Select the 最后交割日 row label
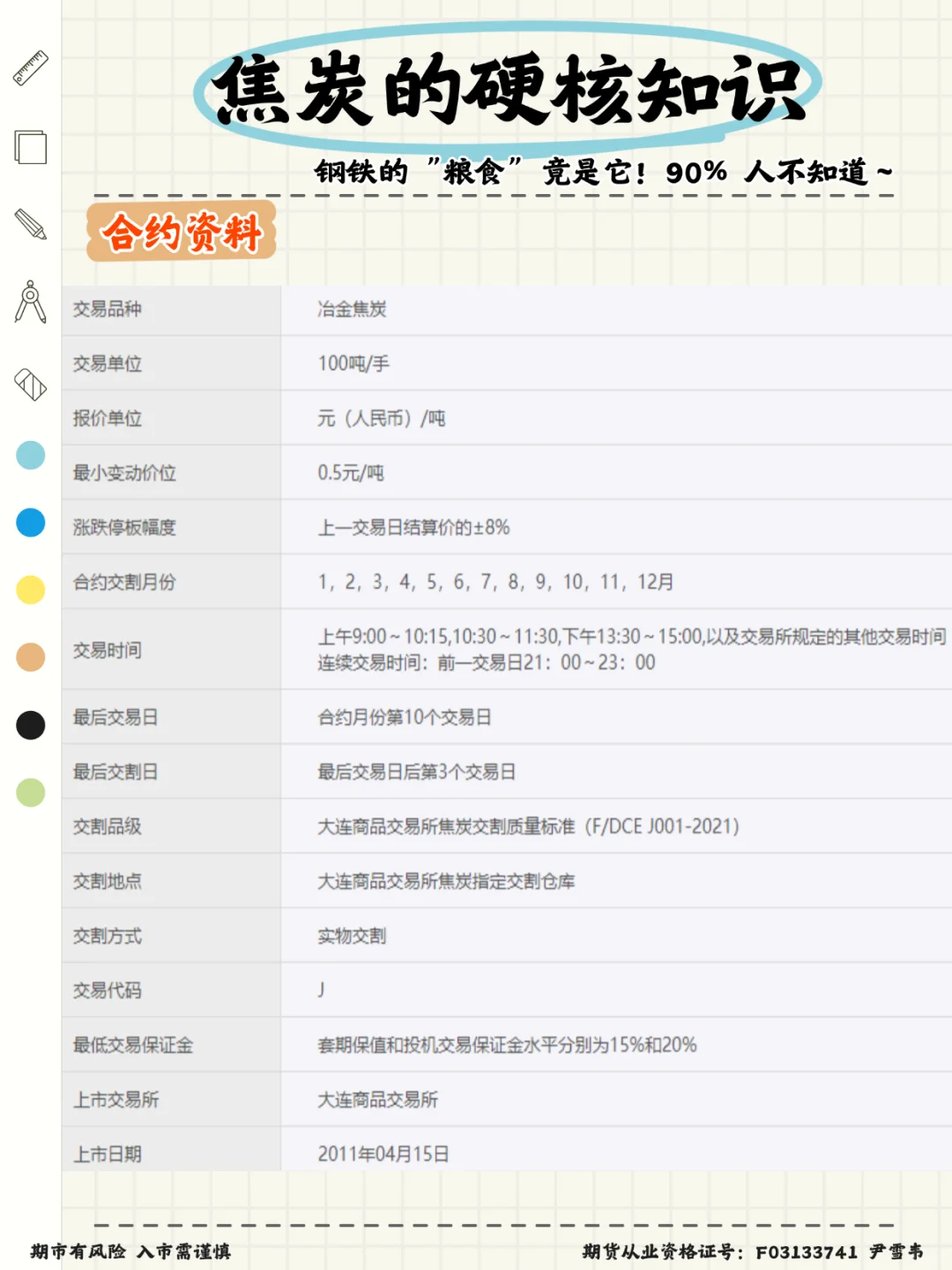Image resolution: width=952 pixels, height=1270 pixels. (x=115, y=772)
